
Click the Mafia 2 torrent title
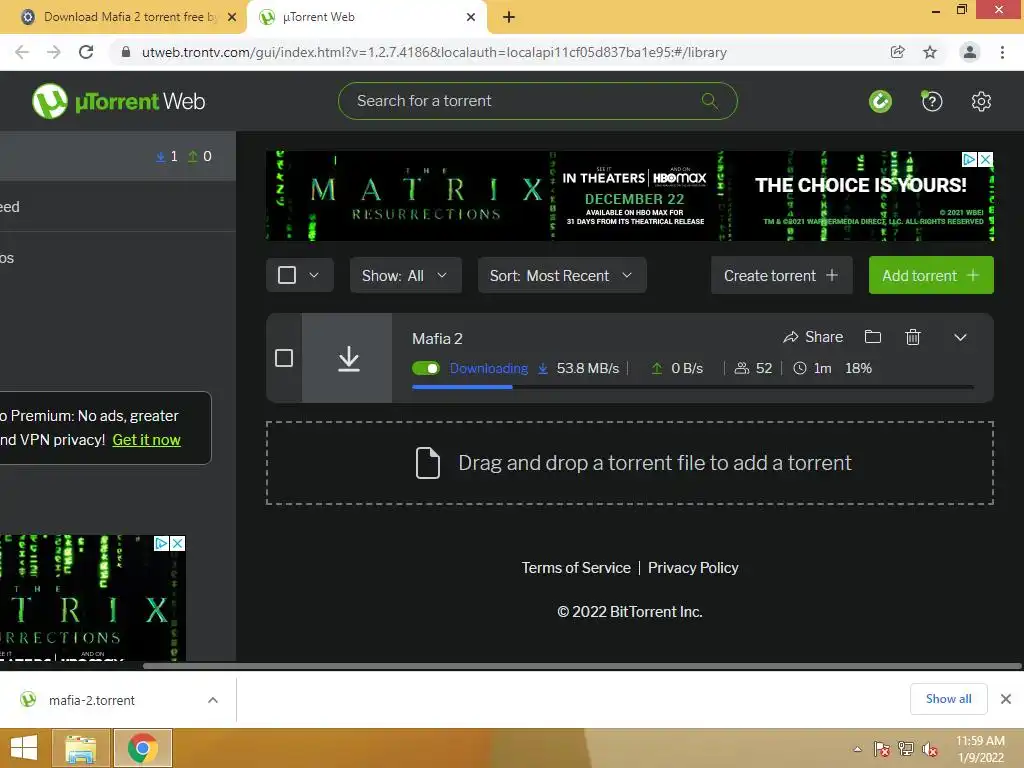point(437,338)
